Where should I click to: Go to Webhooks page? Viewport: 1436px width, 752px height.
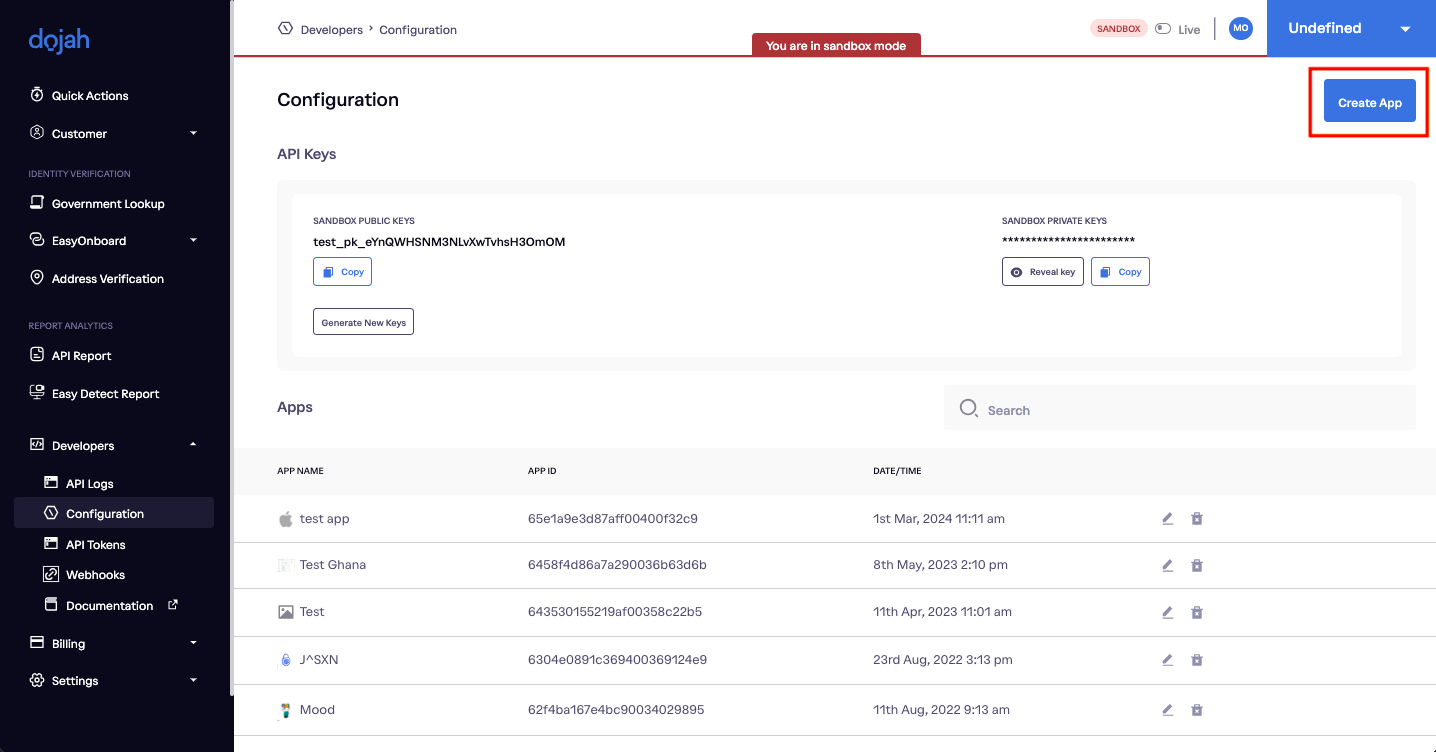95,575
